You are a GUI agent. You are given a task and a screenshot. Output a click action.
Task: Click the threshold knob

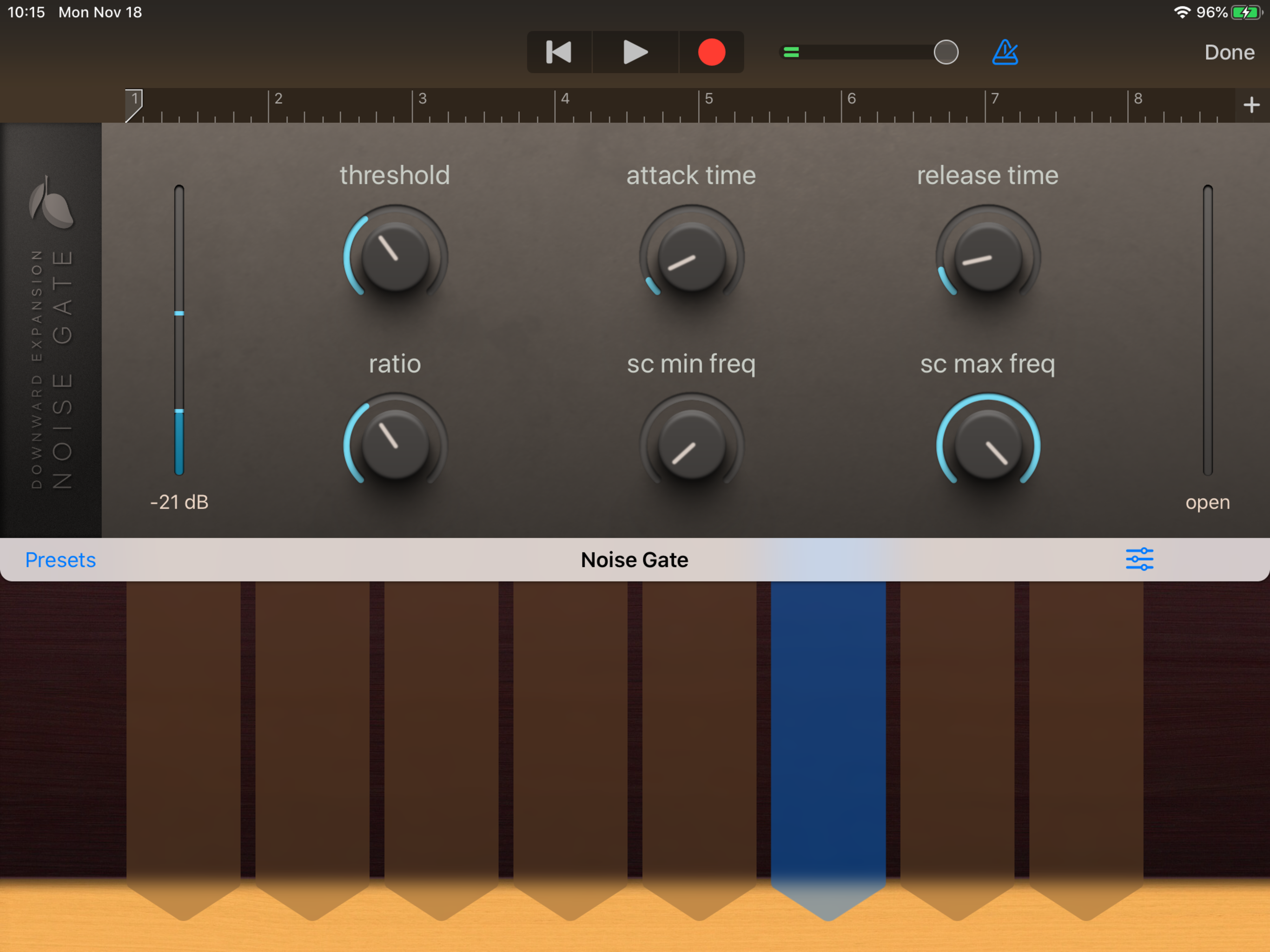tap(395, 256)
